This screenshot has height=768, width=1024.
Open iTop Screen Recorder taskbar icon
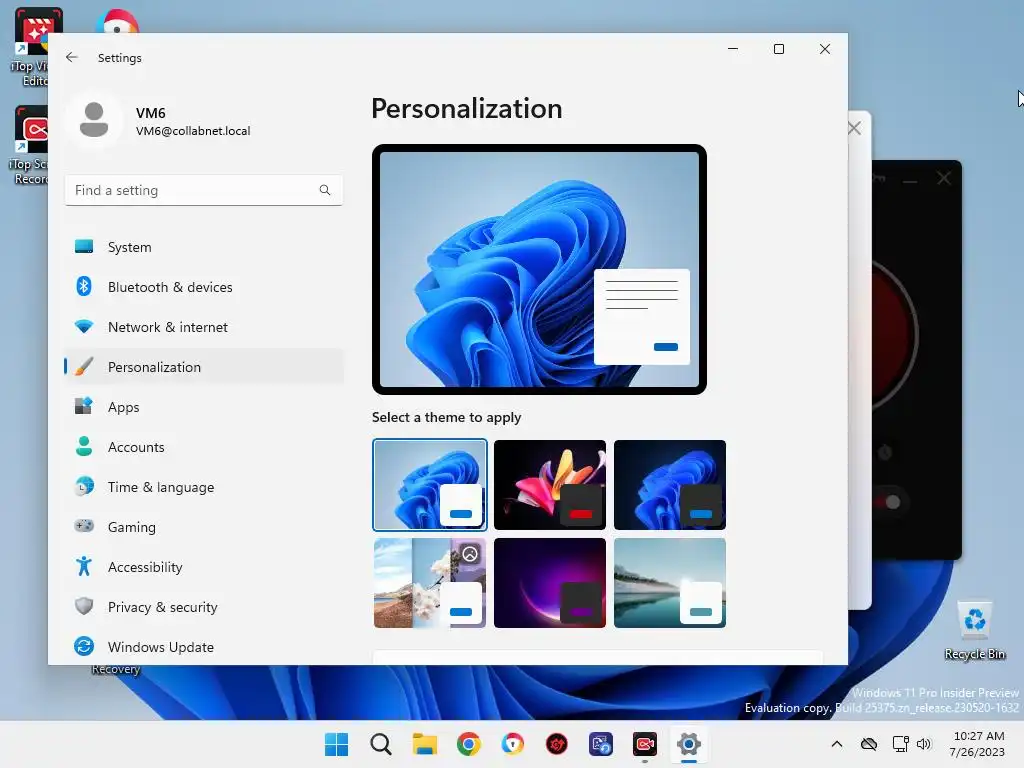(x=645, y=744)
